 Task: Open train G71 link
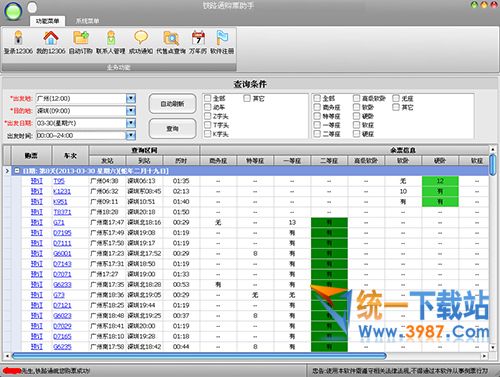click(59, 222)
